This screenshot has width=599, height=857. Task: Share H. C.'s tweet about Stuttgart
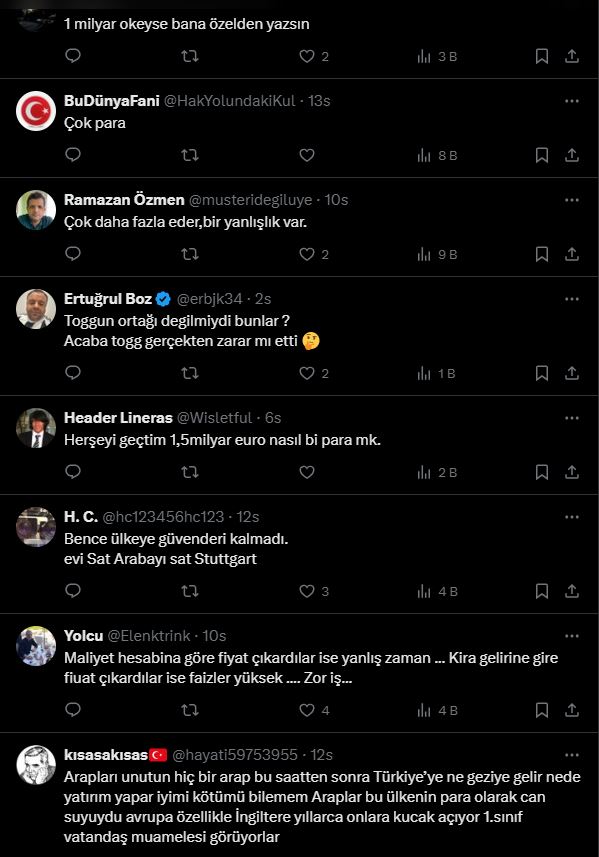click(x=572, y=591)
